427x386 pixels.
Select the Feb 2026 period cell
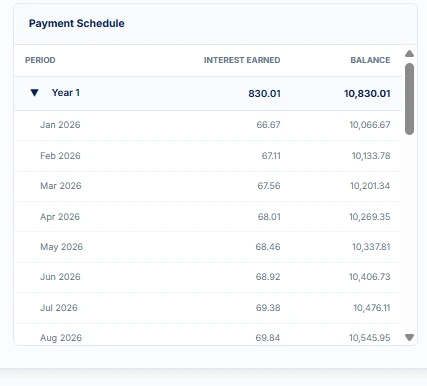pos(60,156)
